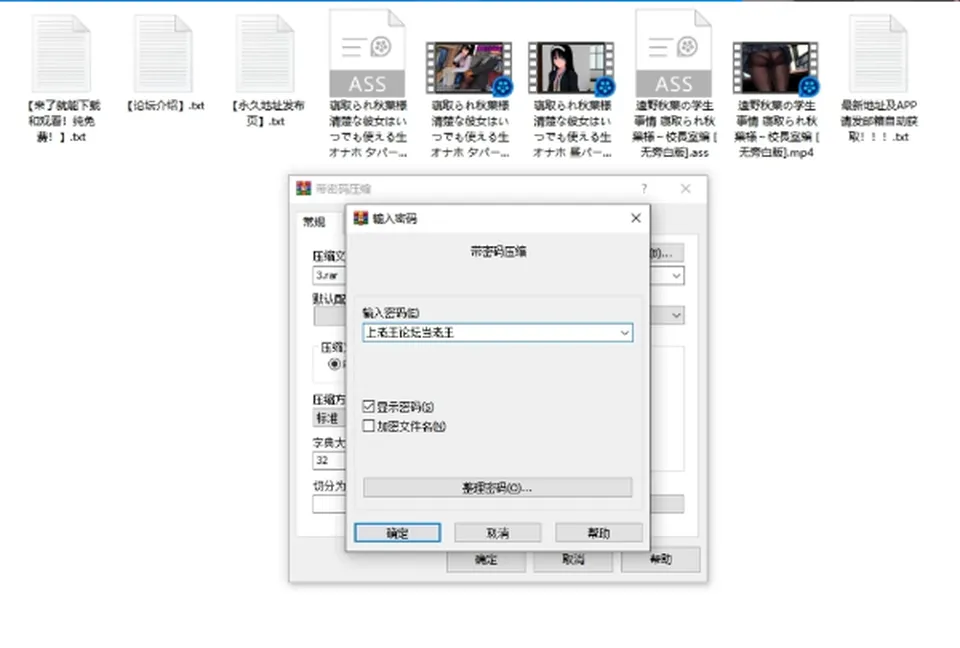The image size is (960, 648).
Task: Click the ? help icon in 带密码压缩 title bar
Action: click(644, 189)
